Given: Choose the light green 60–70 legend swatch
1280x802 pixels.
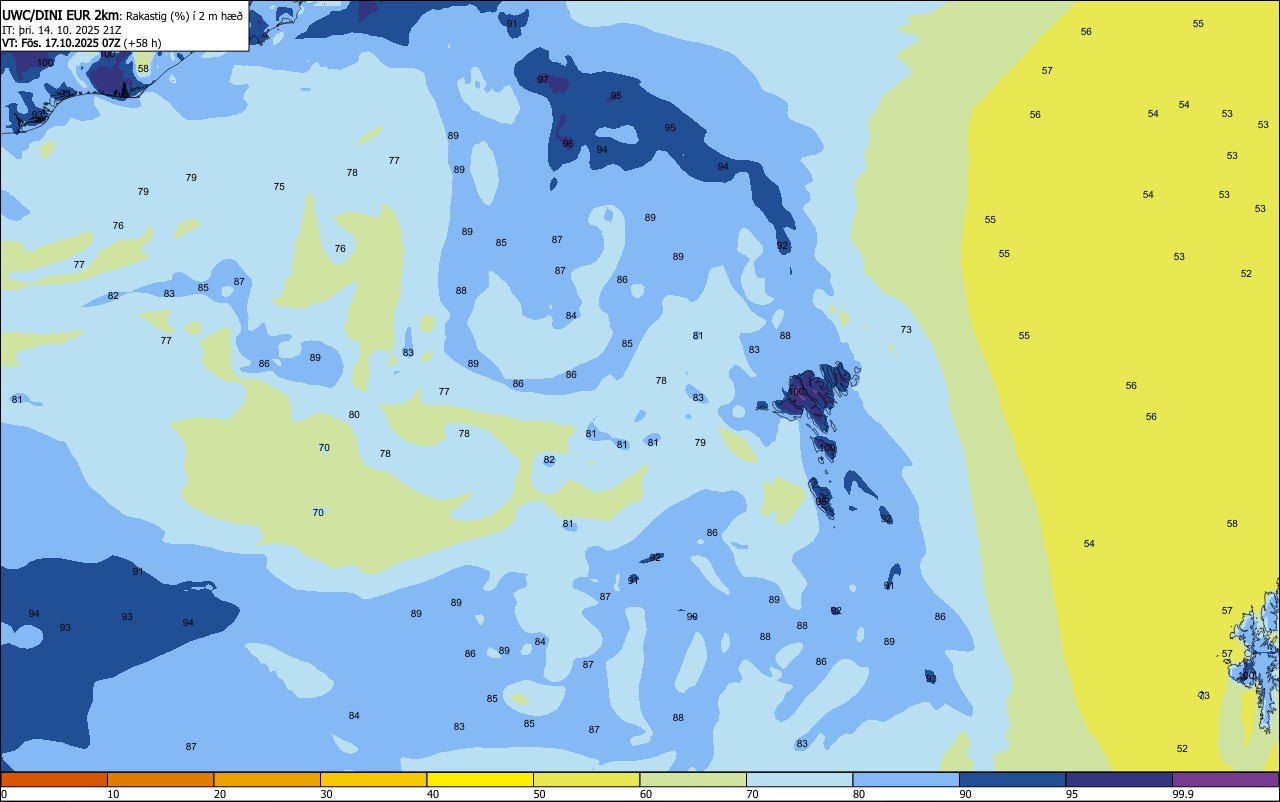Looking at the screenshot, I should click(693, 779).
